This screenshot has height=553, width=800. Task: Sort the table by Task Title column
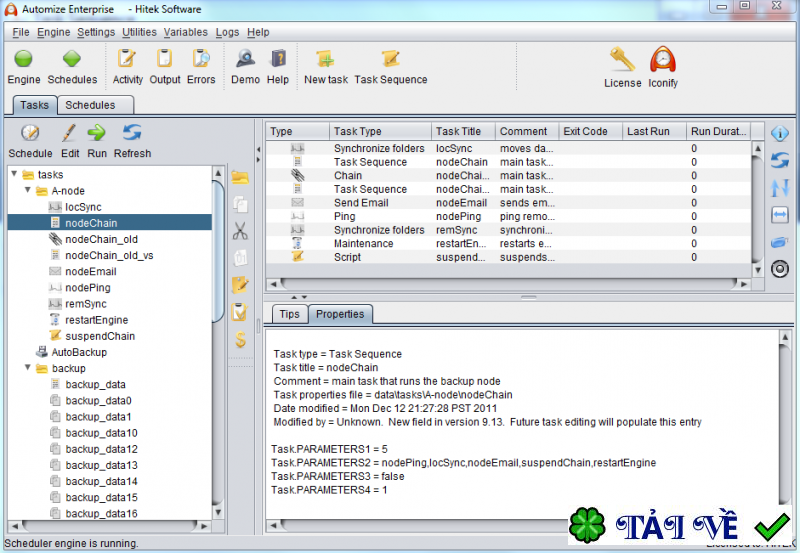click(461, 131)
